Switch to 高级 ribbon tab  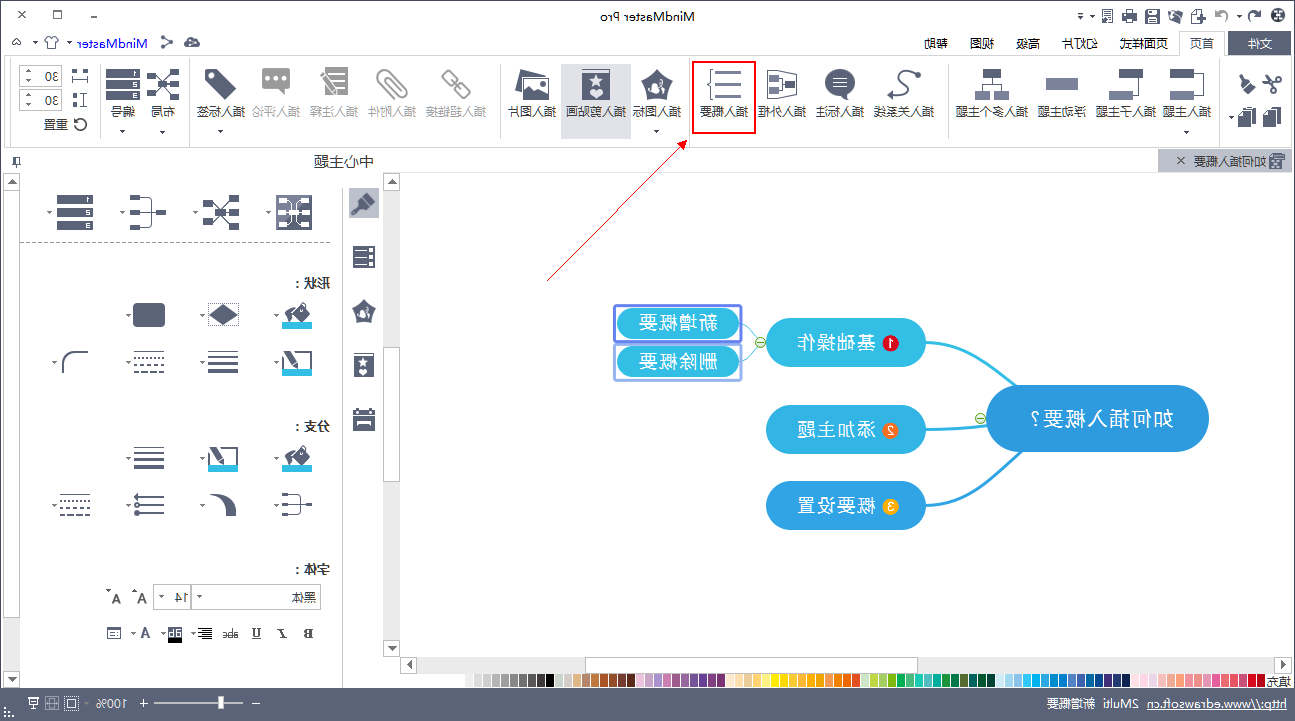coord(1027,43)
